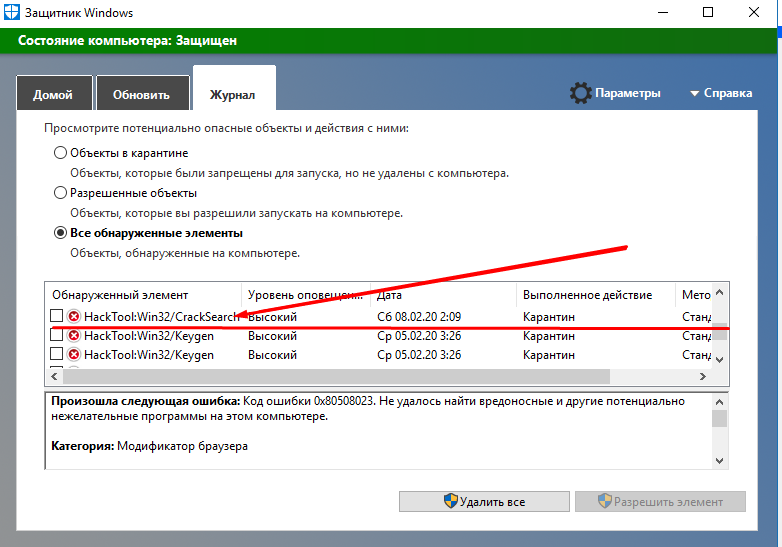Select the Объекты в карантине radio option

point(60,153)
